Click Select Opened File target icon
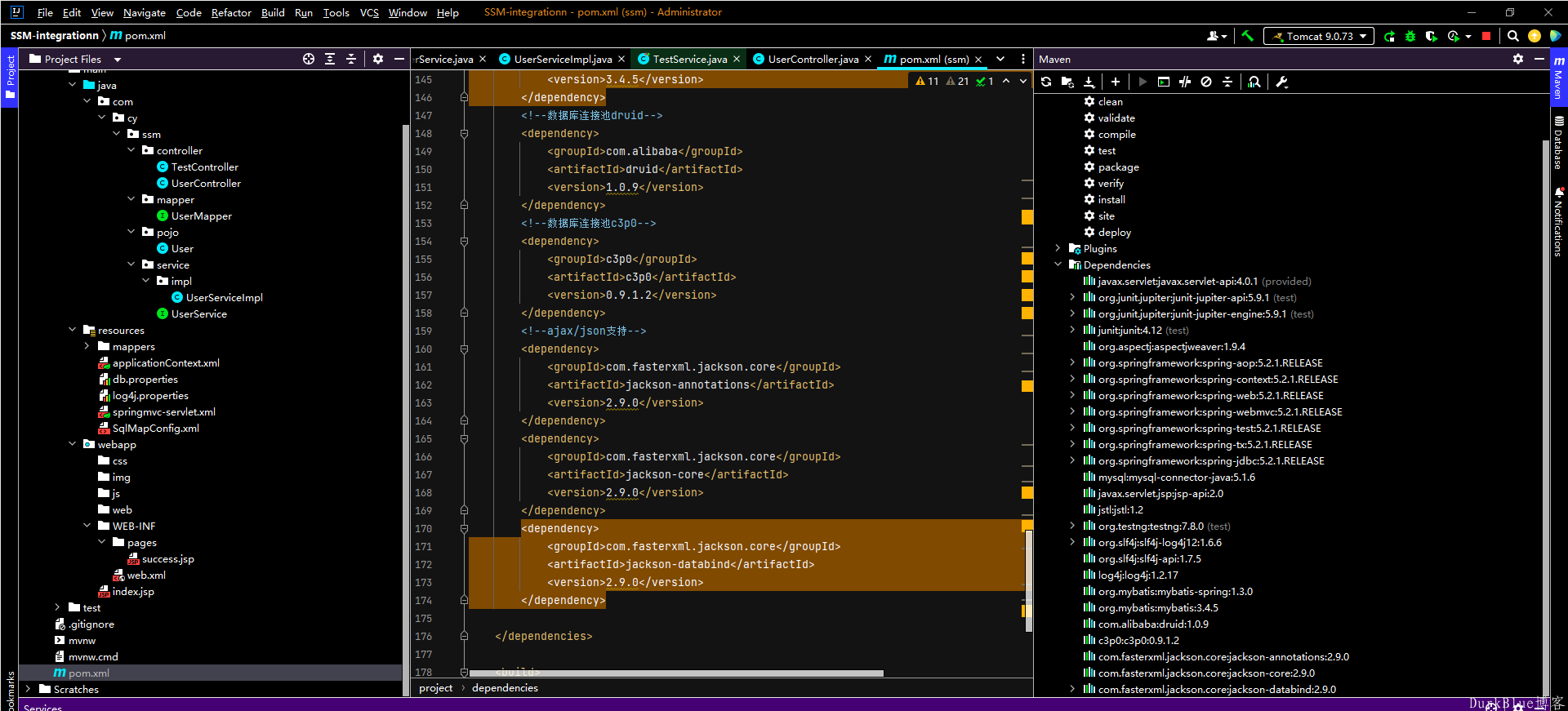Image resolution: width=1568 pixels, height=711 pixels. click(x=309, y=59)
